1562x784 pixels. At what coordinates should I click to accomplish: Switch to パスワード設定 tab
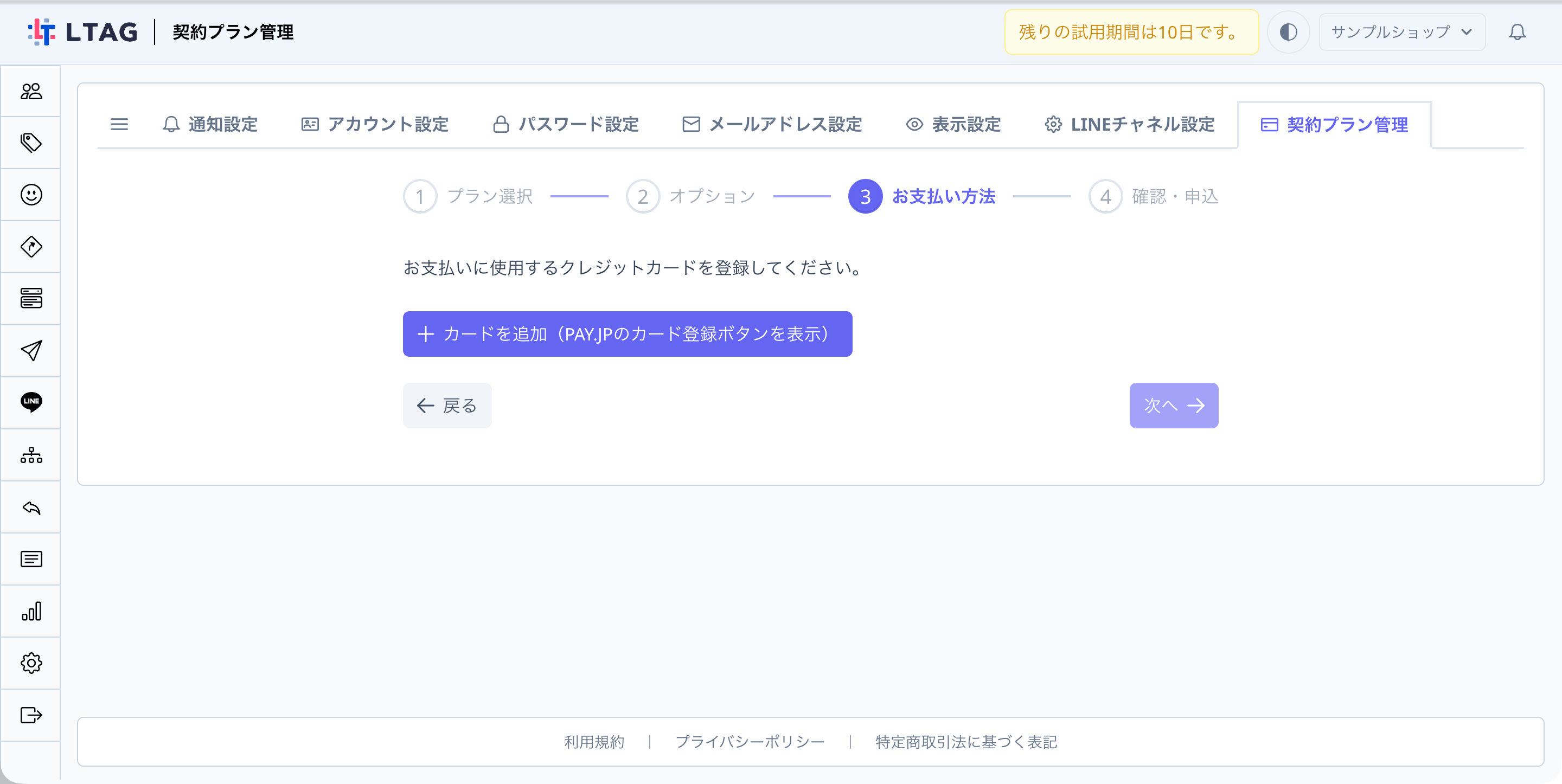565,124
